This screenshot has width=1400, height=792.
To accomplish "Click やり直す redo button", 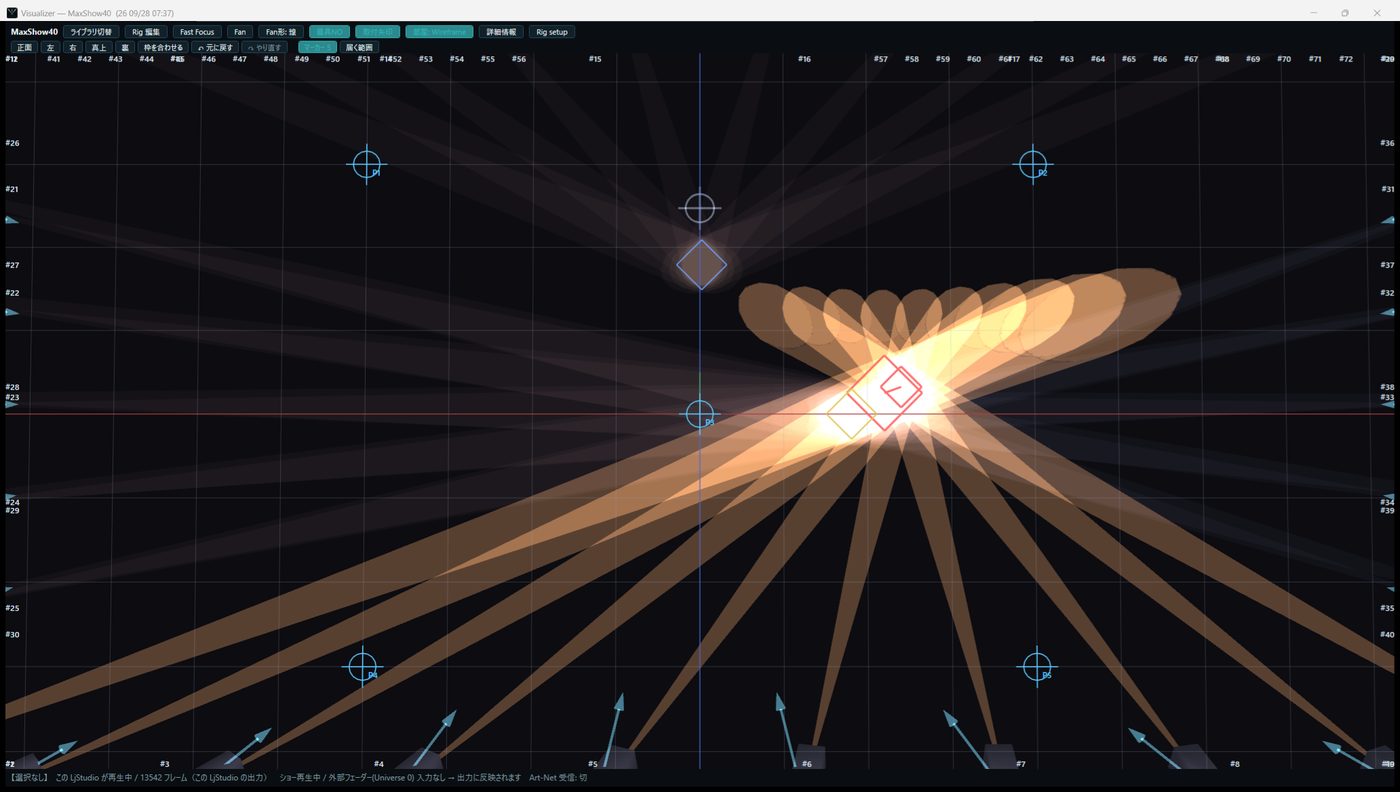I will [265, 47].
